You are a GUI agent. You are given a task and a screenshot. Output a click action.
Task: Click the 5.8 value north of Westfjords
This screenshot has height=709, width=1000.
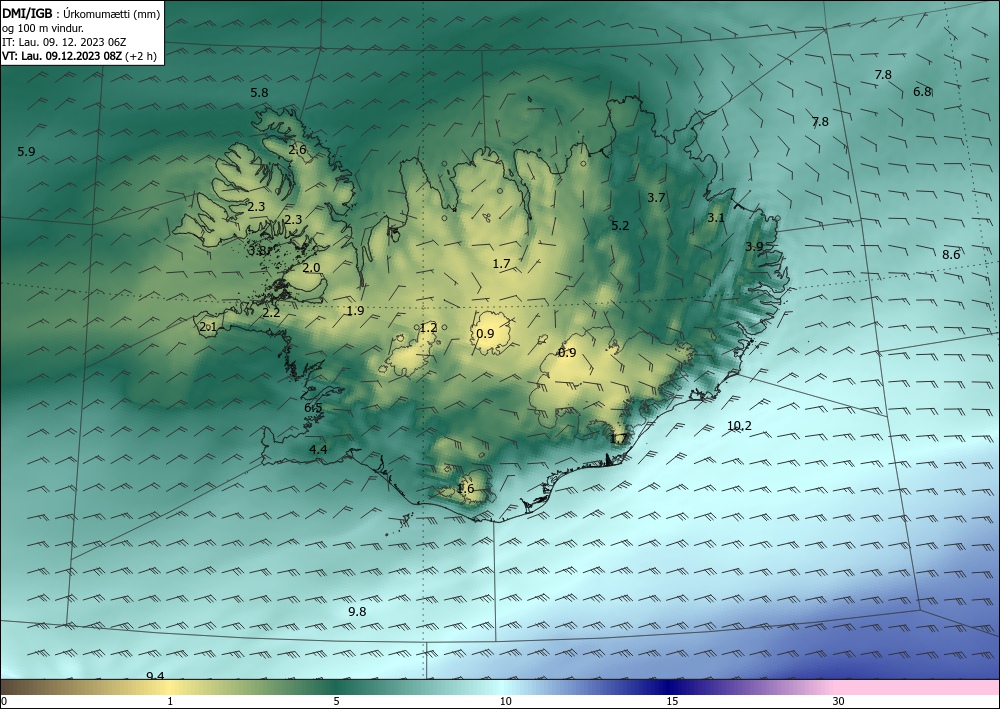[x=259, y=92]
